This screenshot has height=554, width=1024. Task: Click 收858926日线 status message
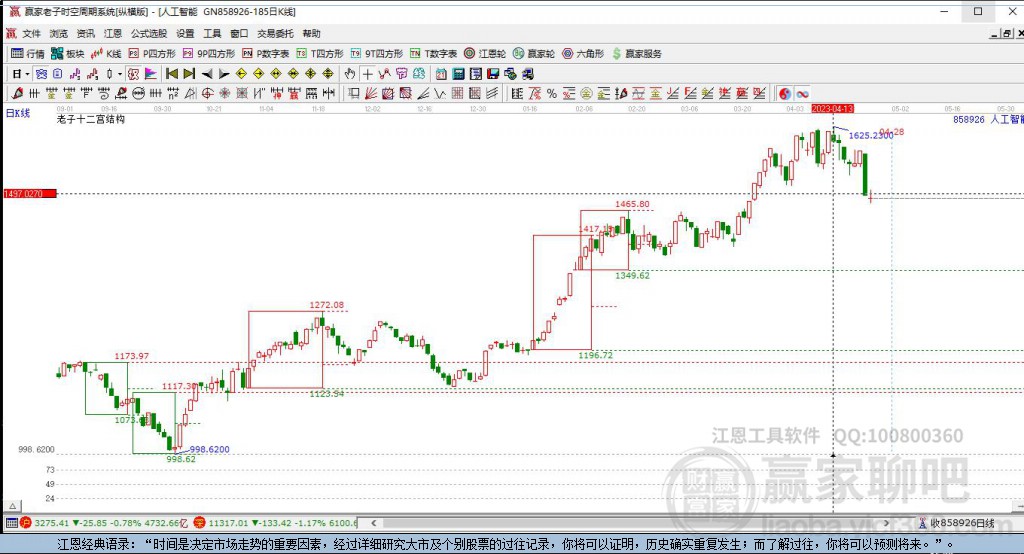(x=962, y=523)
